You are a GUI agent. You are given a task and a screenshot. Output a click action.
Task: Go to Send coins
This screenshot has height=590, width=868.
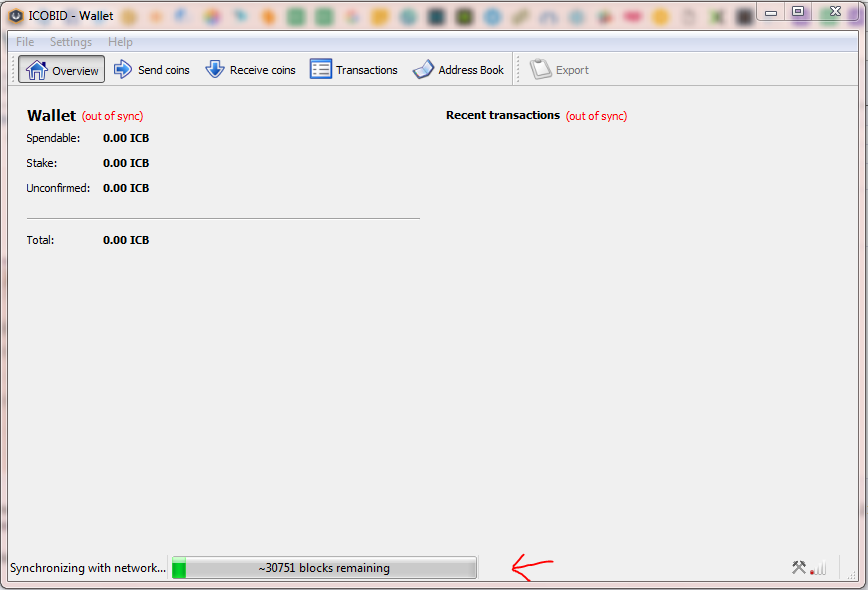(x=152, y=70)
